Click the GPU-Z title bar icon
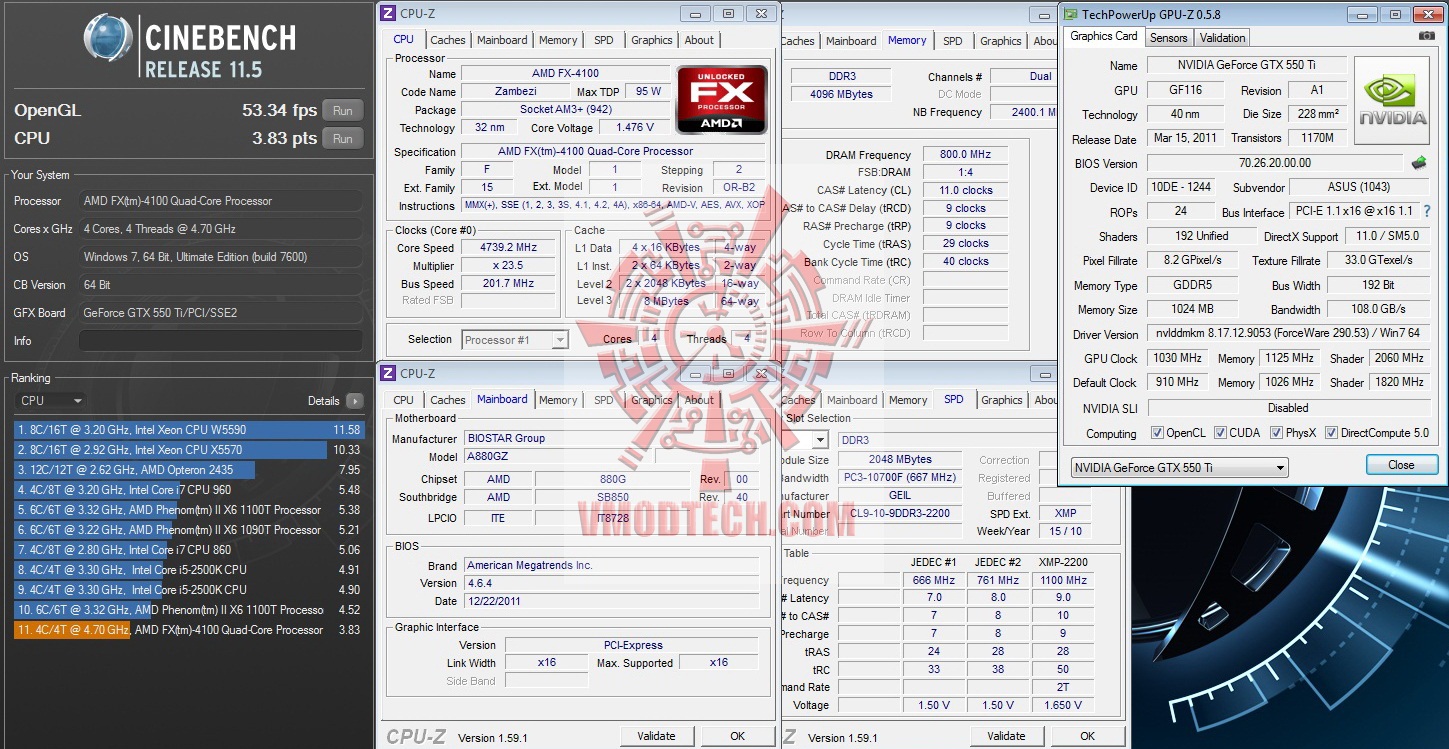This screenshot has height=749, width=1449. point(1071,14)
